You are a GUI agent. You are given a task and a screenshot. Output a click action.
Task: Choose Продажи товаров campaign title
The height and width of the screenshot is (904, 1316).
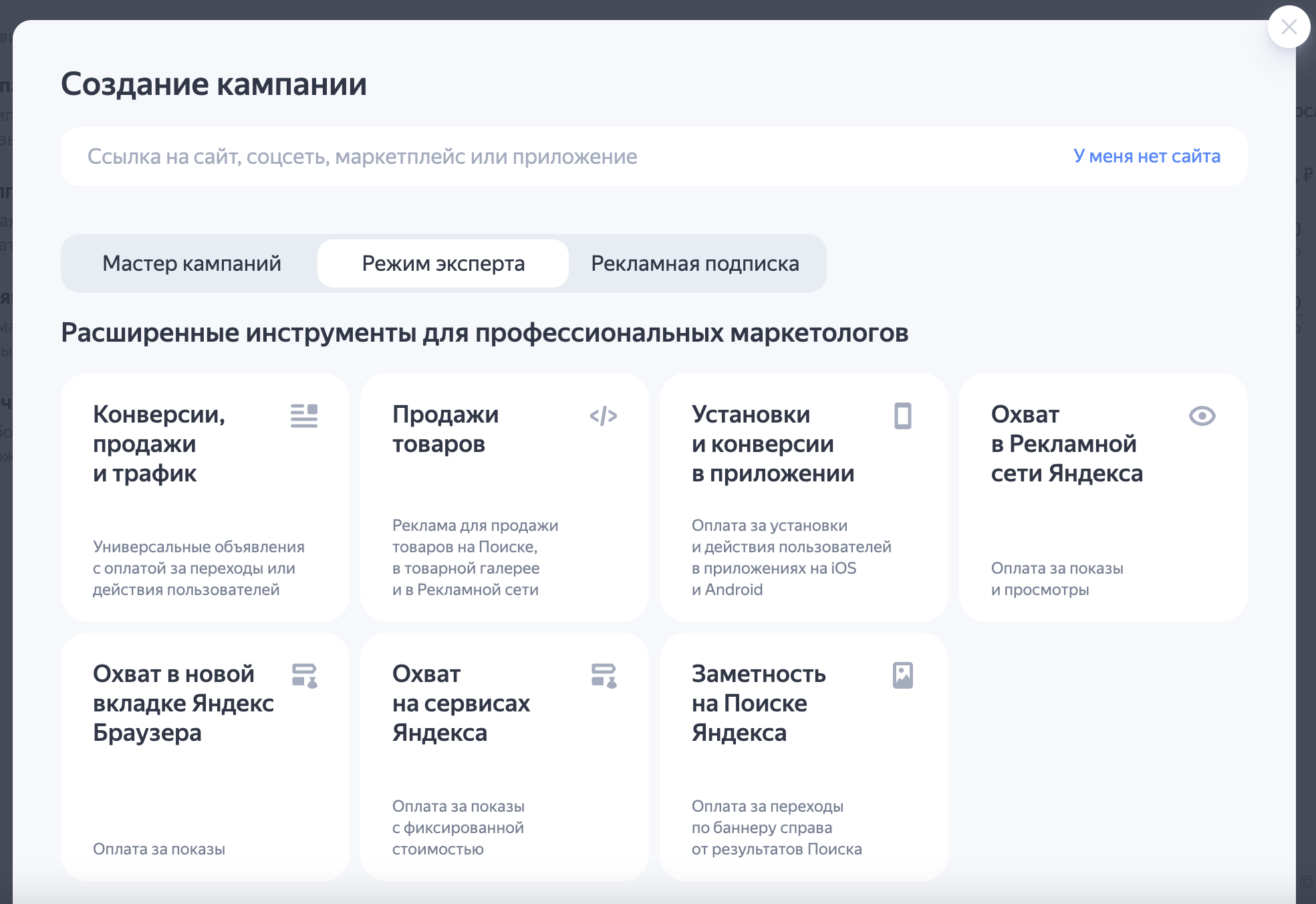click(445, 429)
